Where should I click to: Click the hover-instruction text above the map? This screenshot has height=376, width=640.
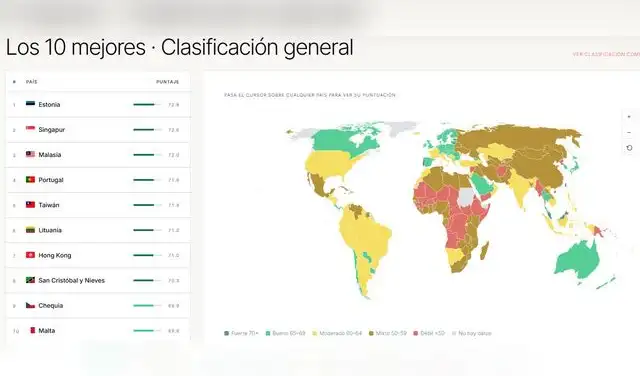click(x=310, y=95)
